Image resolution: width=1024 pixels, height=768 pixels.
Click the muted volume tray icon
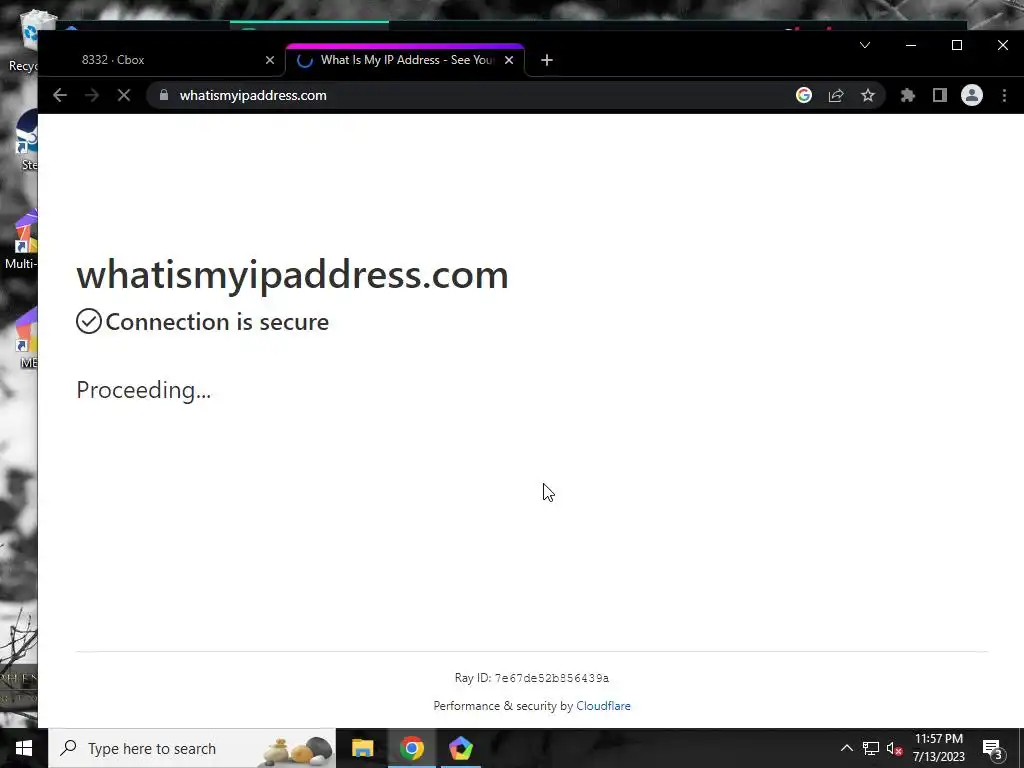tap(895, 748)
